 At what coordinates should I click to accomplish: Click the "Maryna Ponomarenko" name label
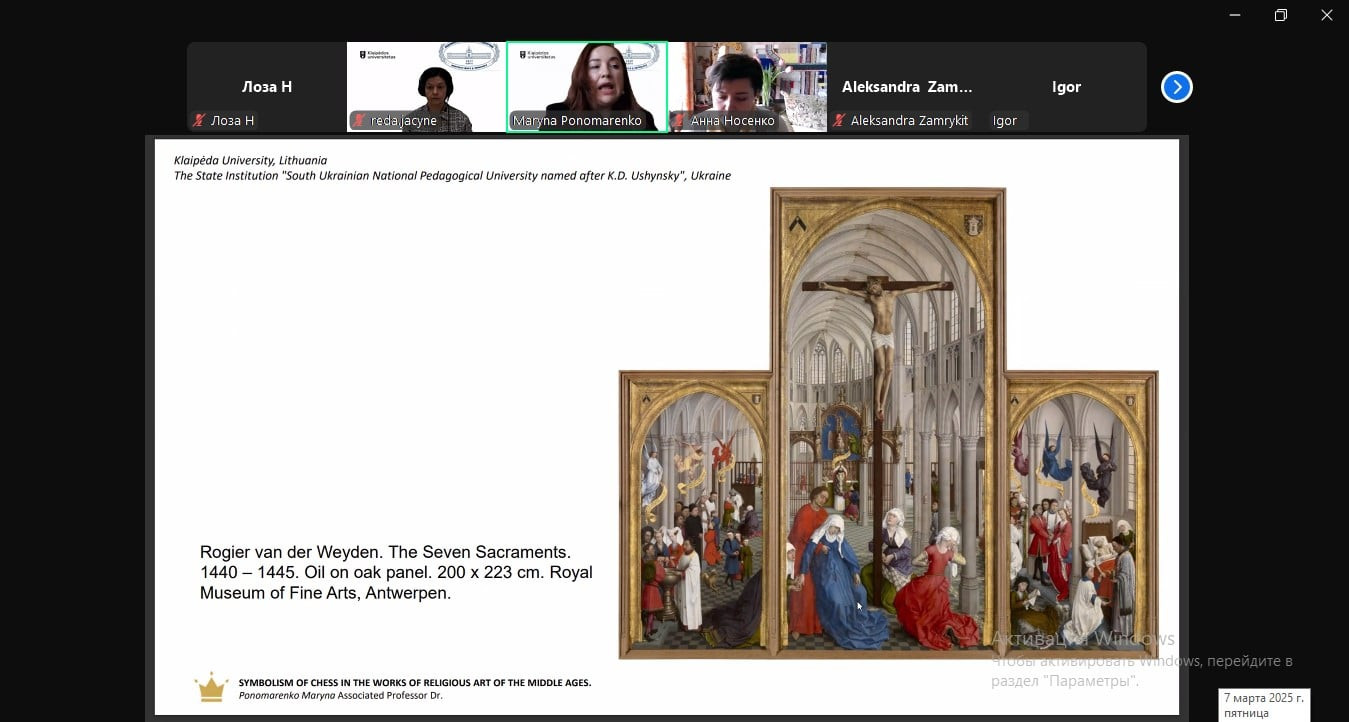click(577, 121)
